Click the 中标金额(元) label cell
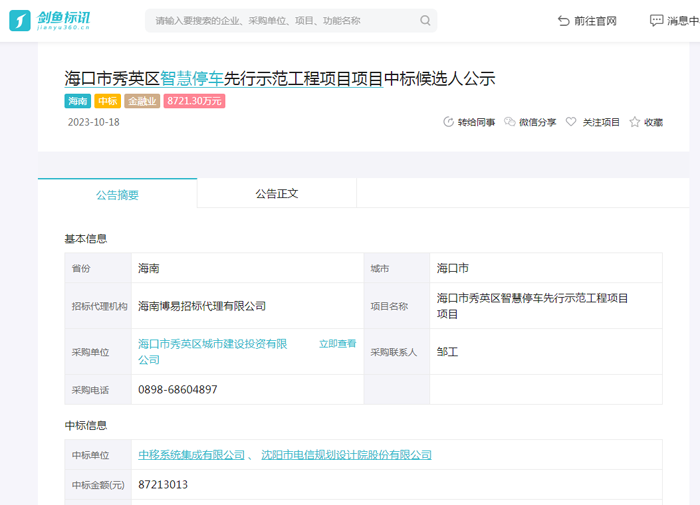 click(99, 485)
